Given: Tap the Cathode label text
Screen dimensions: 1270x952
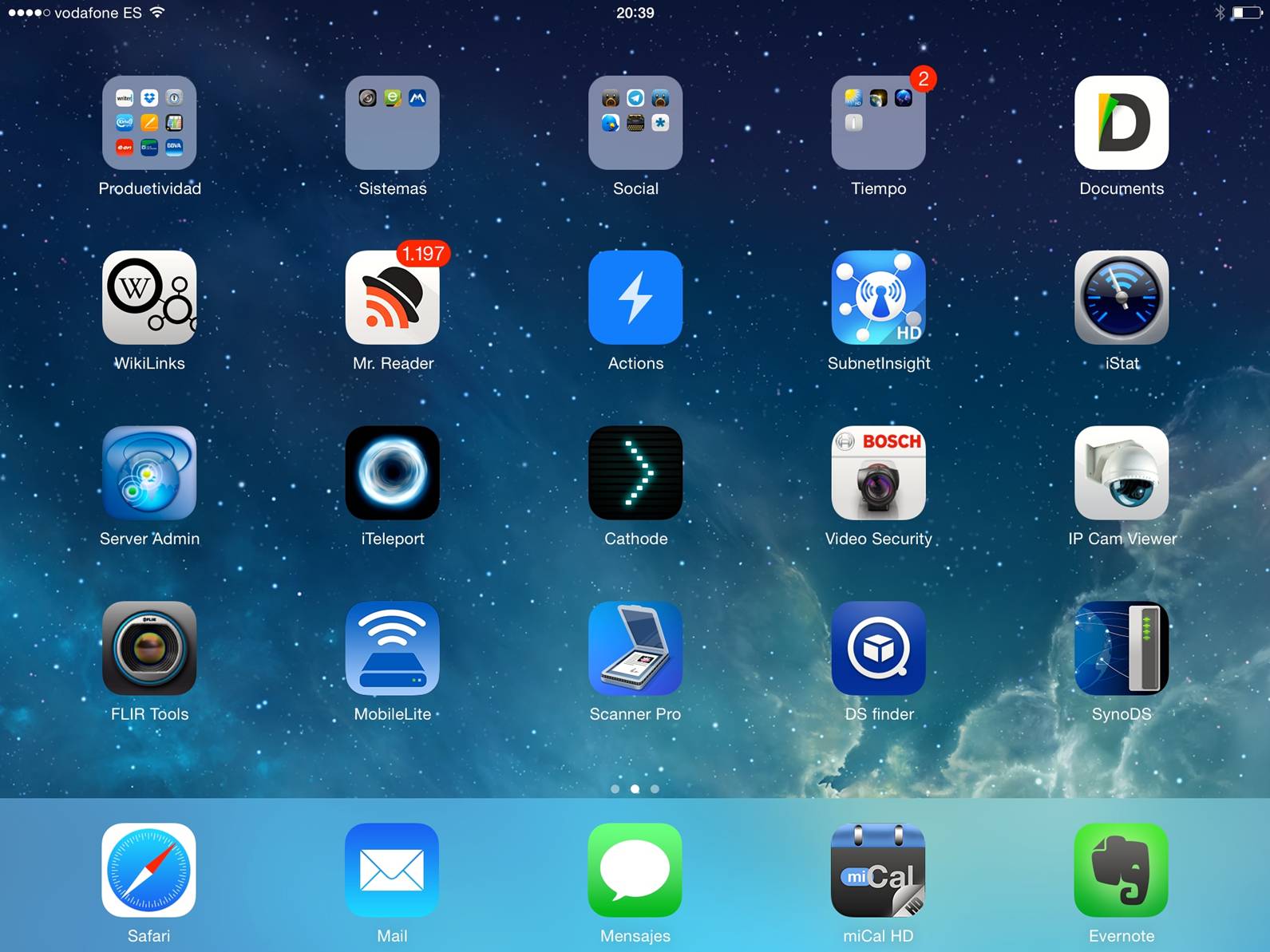Looking at the screenshot, I should [x=636, y=539].
